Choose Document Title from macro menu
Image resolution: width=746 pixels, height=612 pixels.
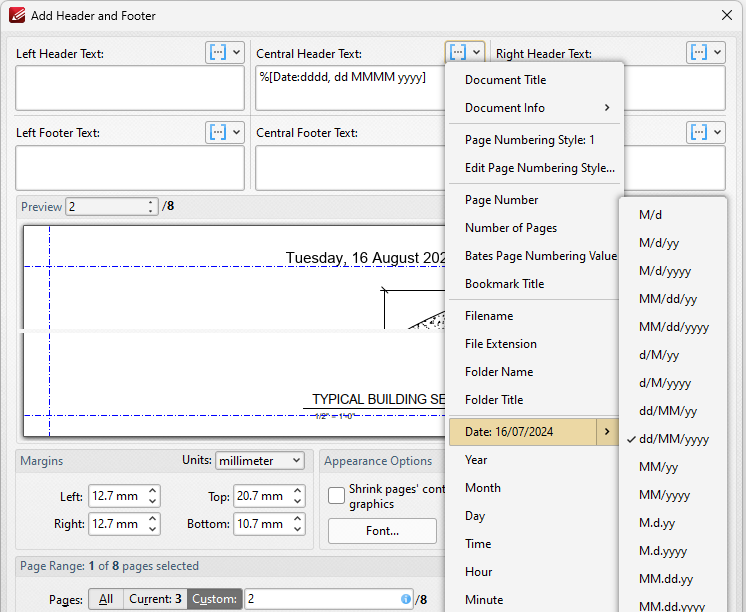pos(534,80)
